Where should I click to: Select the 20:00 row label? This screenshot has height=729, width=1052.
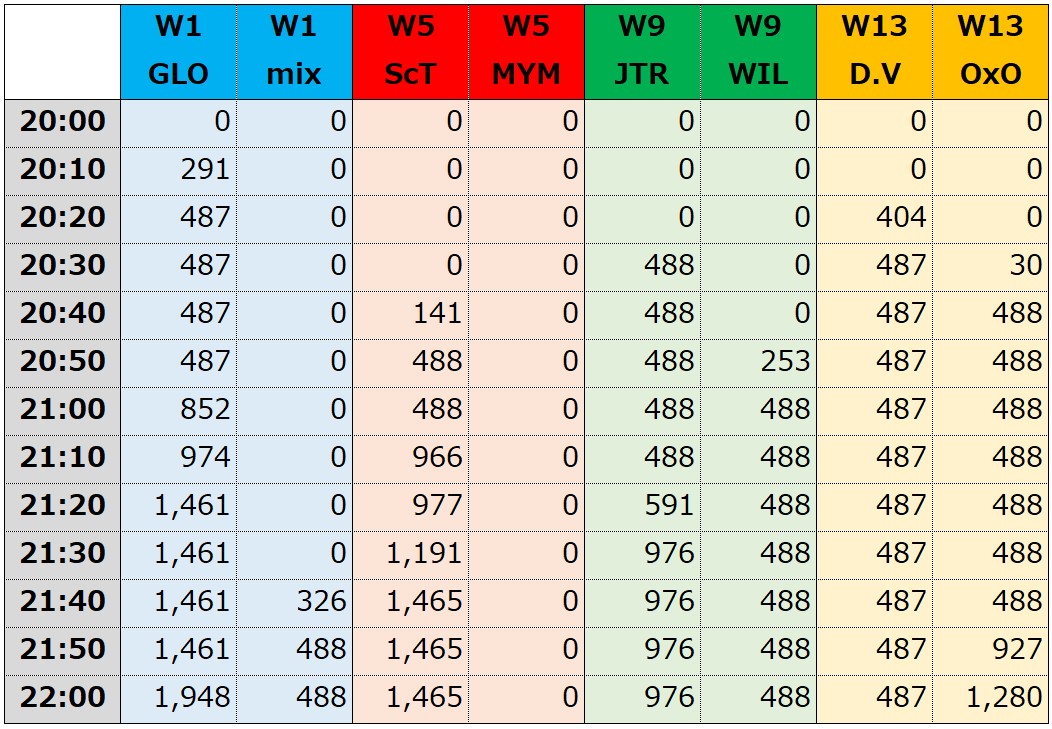pyautogui.click(x=62, y=123)
